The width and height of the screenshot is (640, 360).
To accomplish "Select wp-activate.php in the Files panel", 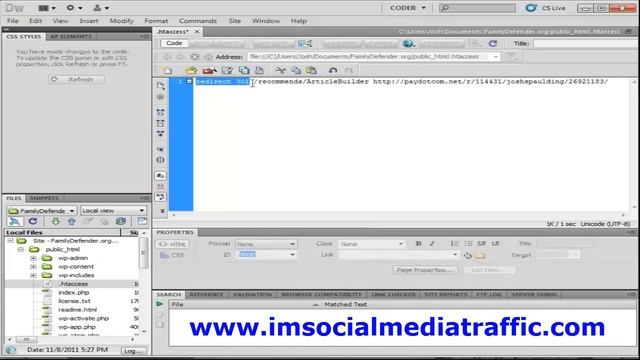I will click(84, 318).
